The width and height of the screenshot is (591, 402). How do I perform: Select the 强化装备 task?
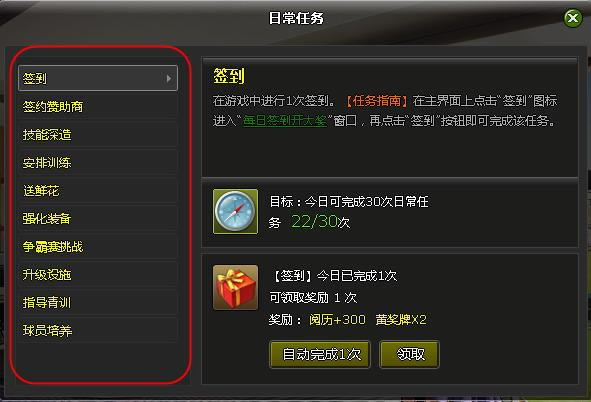(x=98, y=219)
